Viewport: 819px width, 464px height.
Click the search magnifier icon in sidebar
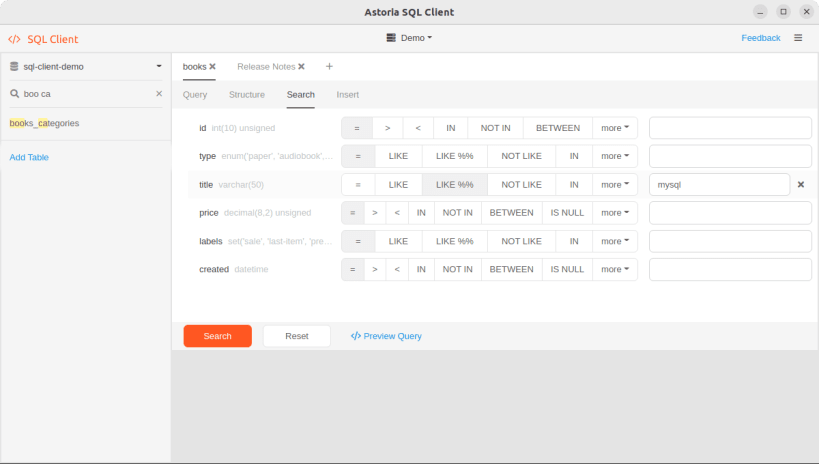15,94
